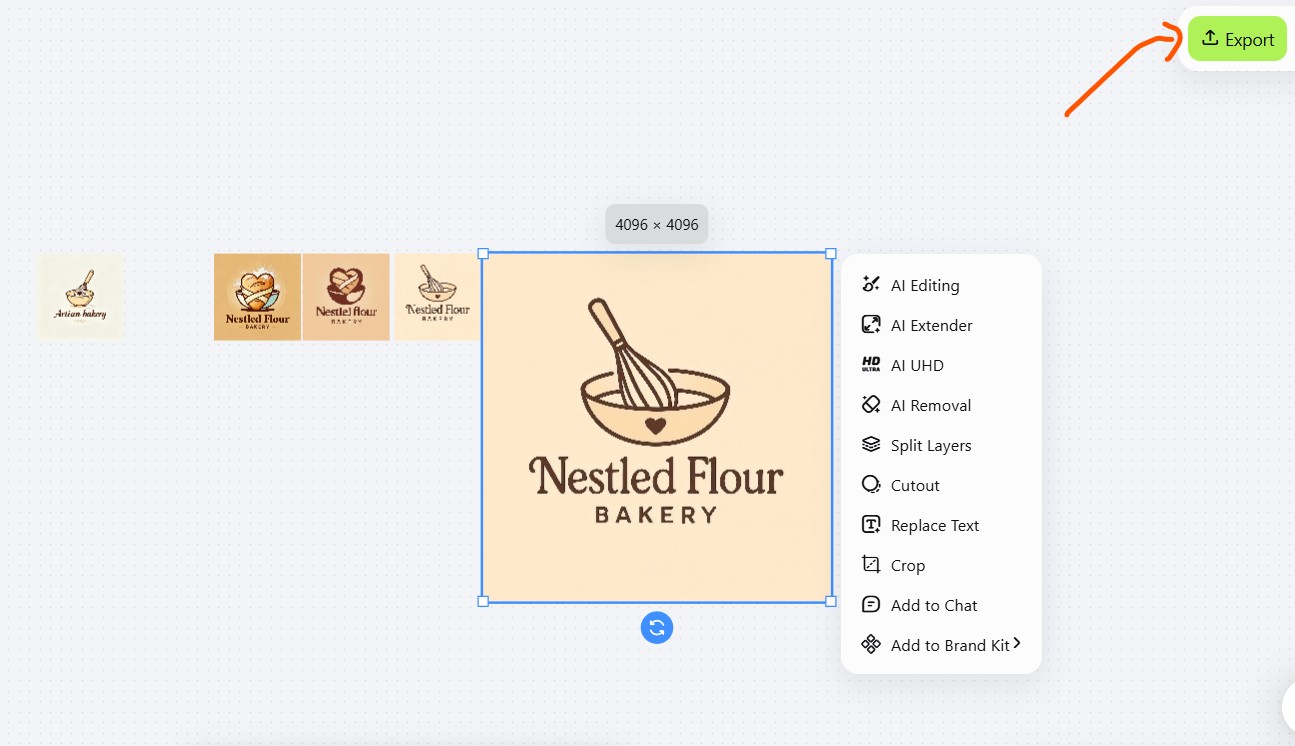Click the Replace Text icon
The width and height of the screenshot is (1295, 746).
871,525
